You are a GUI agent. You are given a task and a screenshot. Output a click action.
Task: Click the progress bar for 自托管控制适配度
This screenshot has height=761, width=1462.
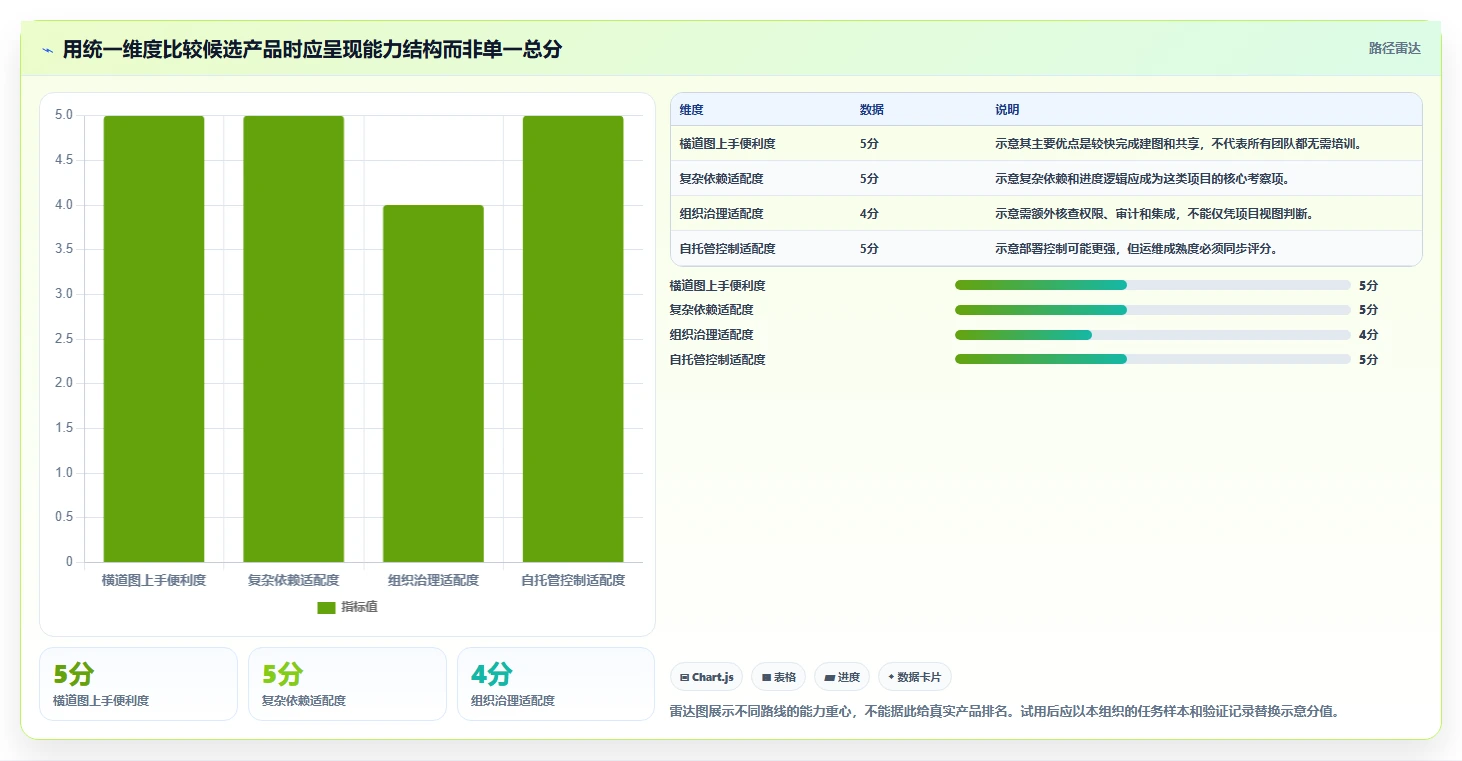coord(1152,359)
